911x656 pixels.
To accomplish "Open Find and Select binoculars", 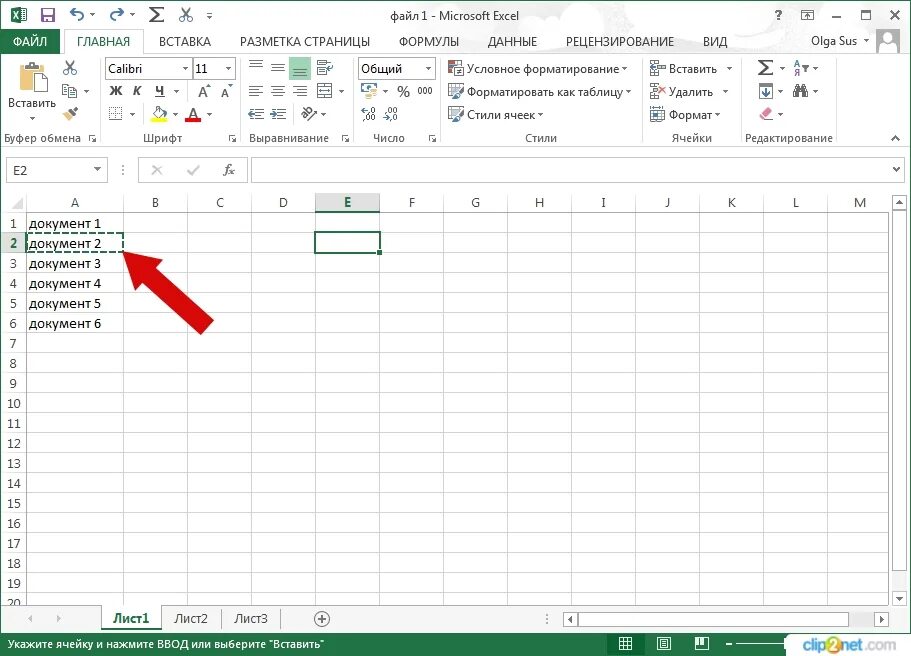I will click(800, 91).
